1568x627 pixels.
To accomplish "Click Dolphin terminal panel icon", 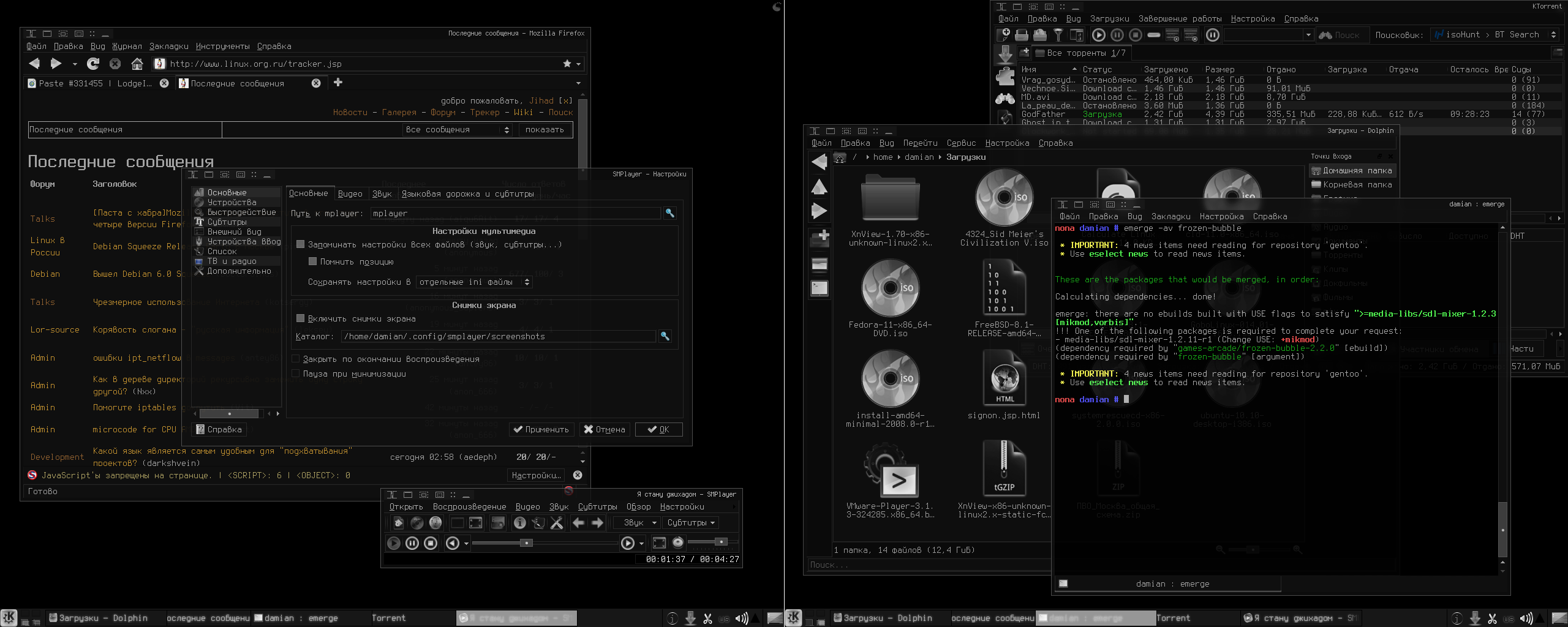I will [x=820, y=288].
